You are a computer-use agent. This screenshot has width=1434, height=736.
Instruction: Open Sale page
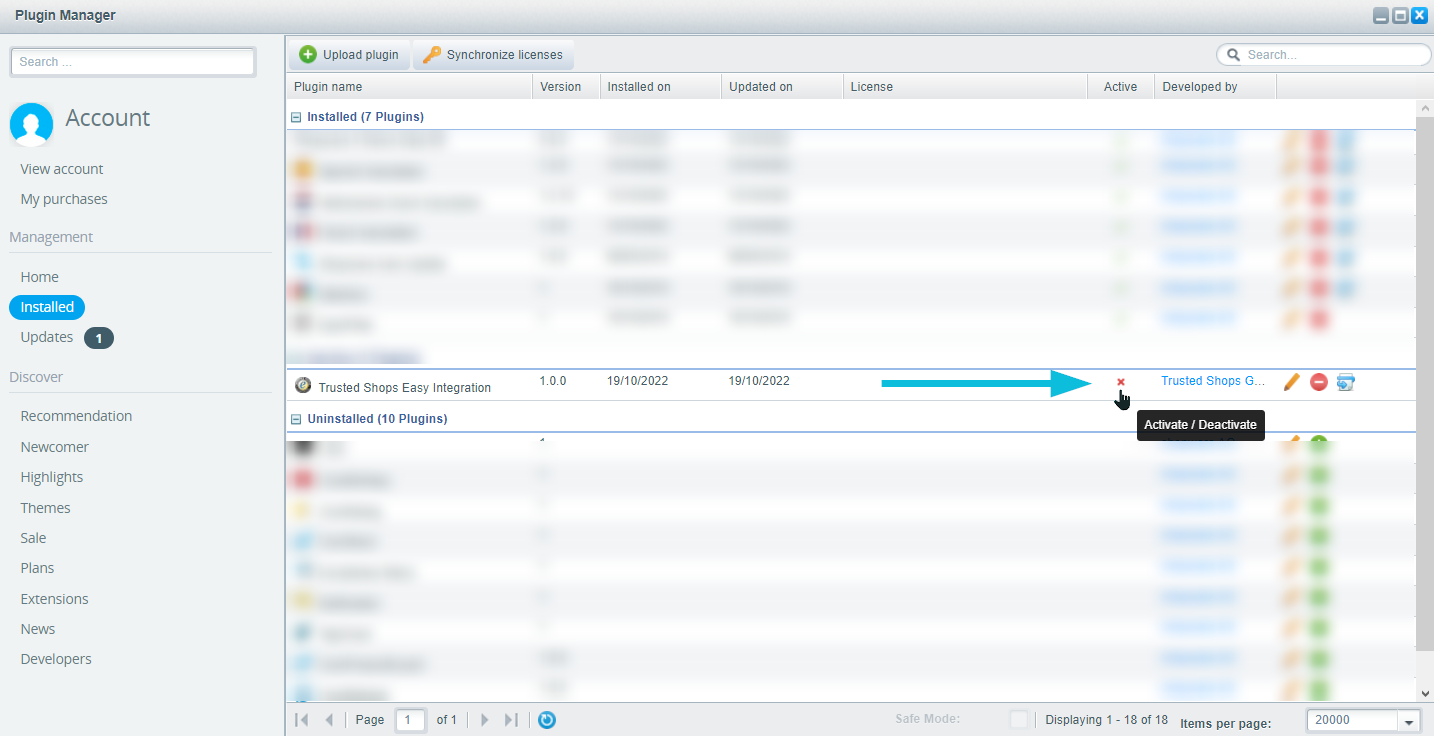point(34,538)
